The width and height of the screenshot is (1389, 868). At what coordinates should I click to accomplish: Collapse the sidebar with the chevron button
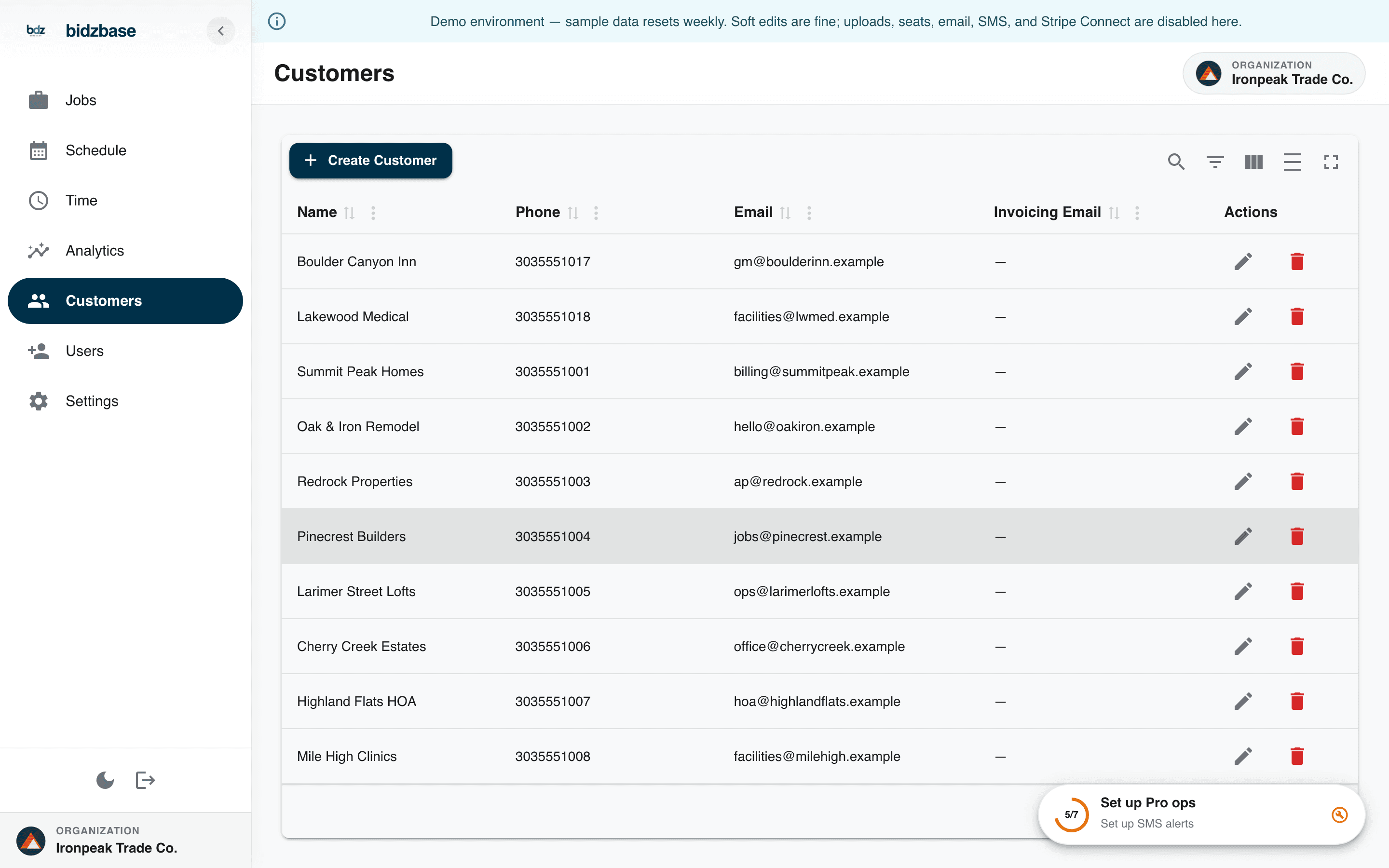(x=221, y=30)
